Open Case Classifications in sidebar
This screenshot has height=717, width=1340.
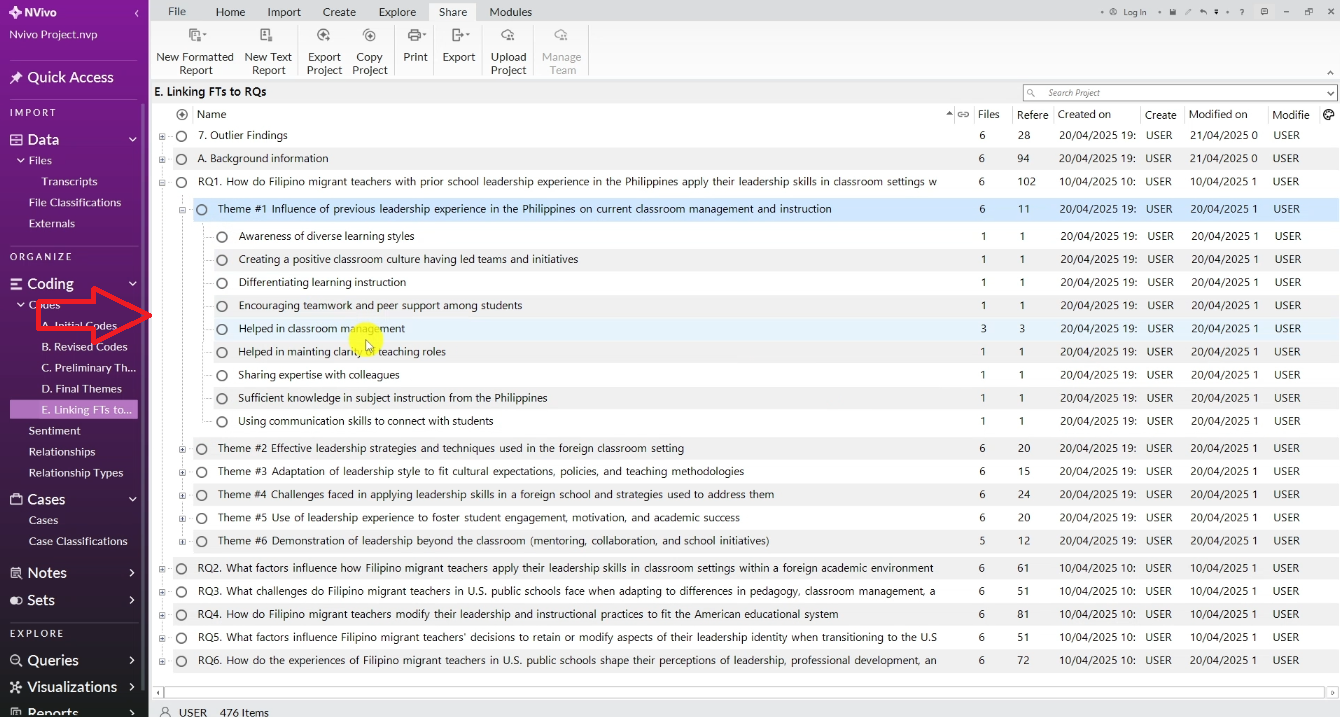coord(78,542)
